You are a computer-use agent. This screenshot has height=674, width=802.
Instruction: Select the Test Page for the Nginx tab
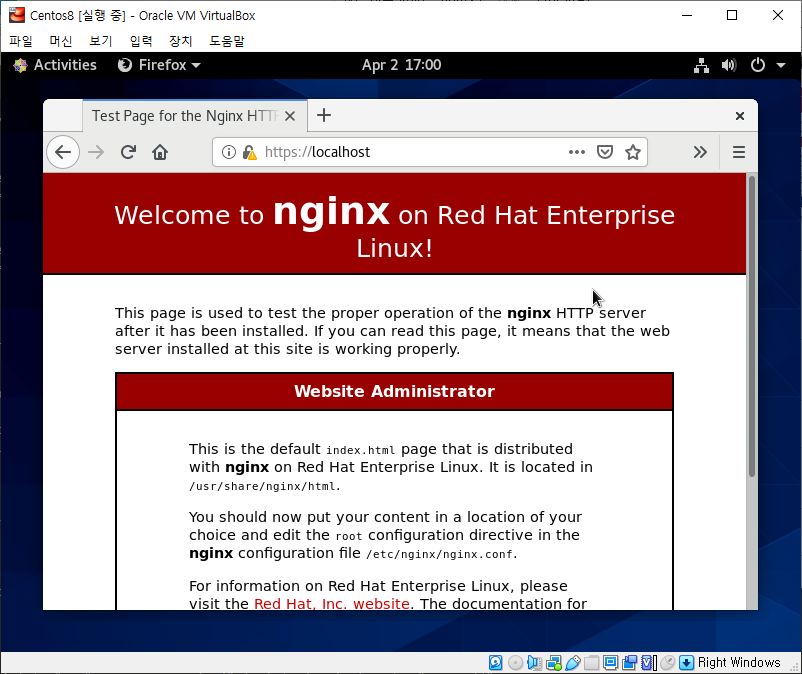[195, 116]
